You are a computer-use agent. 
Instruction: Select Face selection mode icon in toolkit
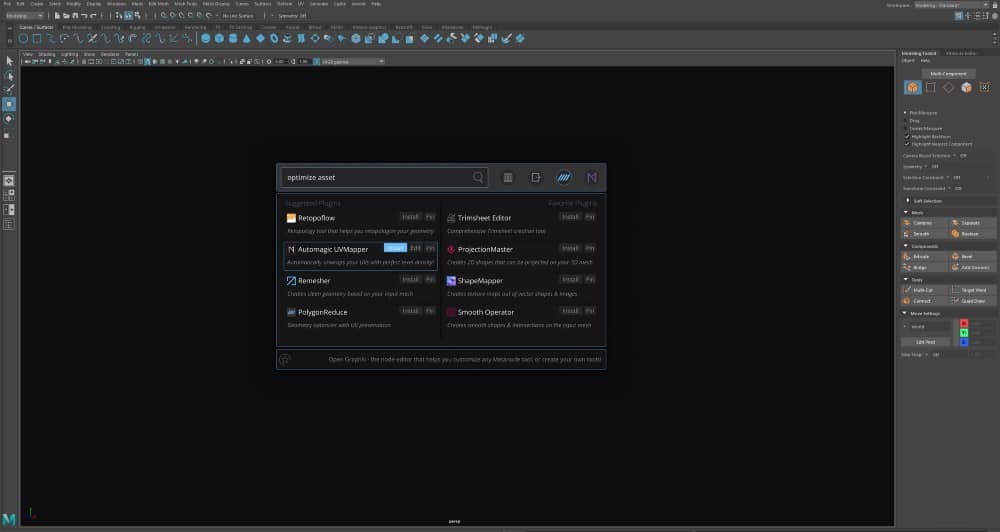[x=966, y=87]
